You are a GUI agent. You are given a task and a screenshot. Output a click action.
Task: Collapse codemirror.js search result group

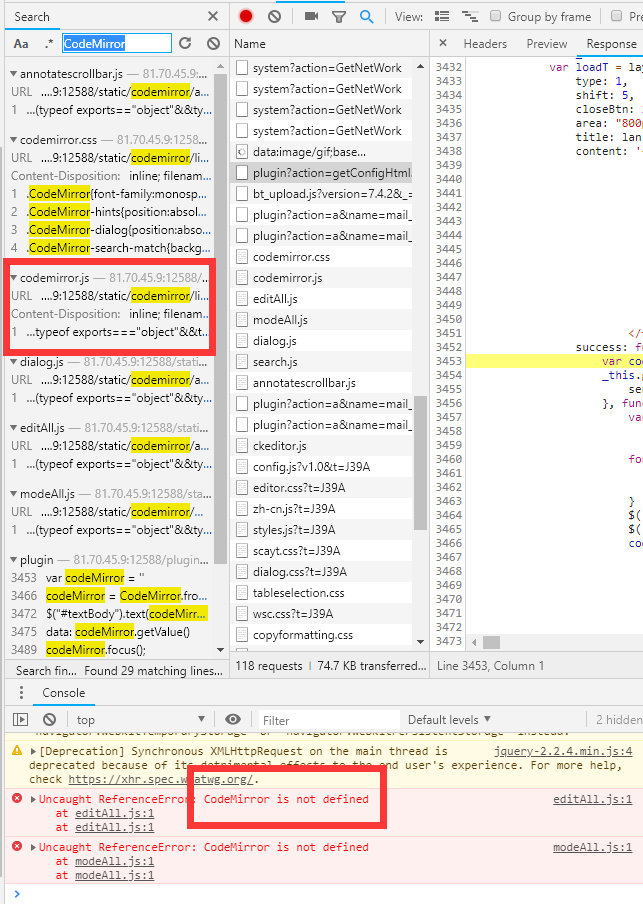[13, 277]
